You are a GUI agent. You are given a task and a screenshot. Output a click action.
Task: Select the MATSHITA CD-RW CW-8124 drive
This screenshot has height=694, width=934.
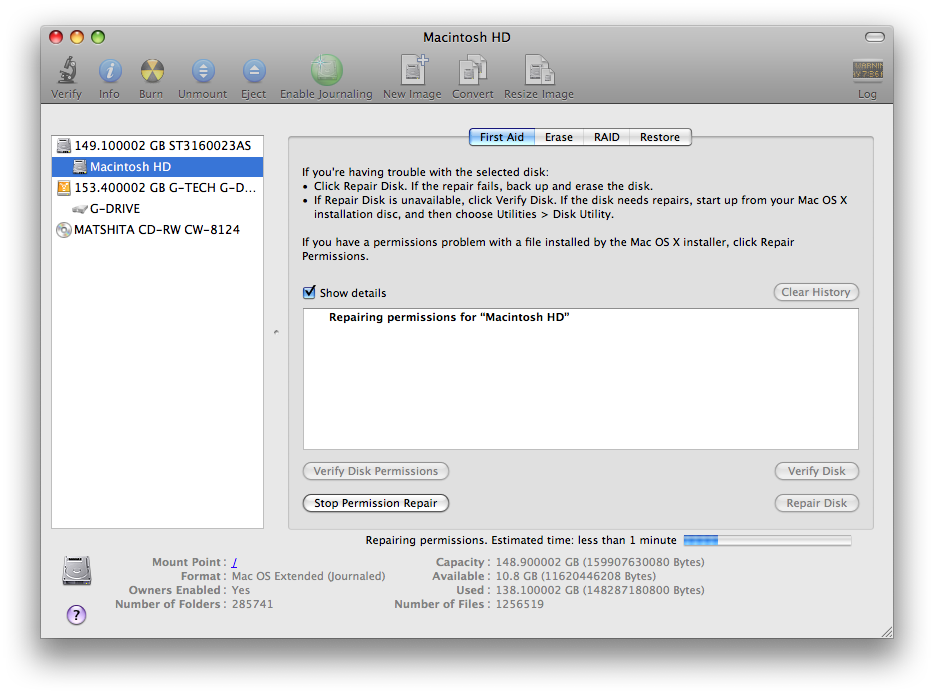(157, 229)
